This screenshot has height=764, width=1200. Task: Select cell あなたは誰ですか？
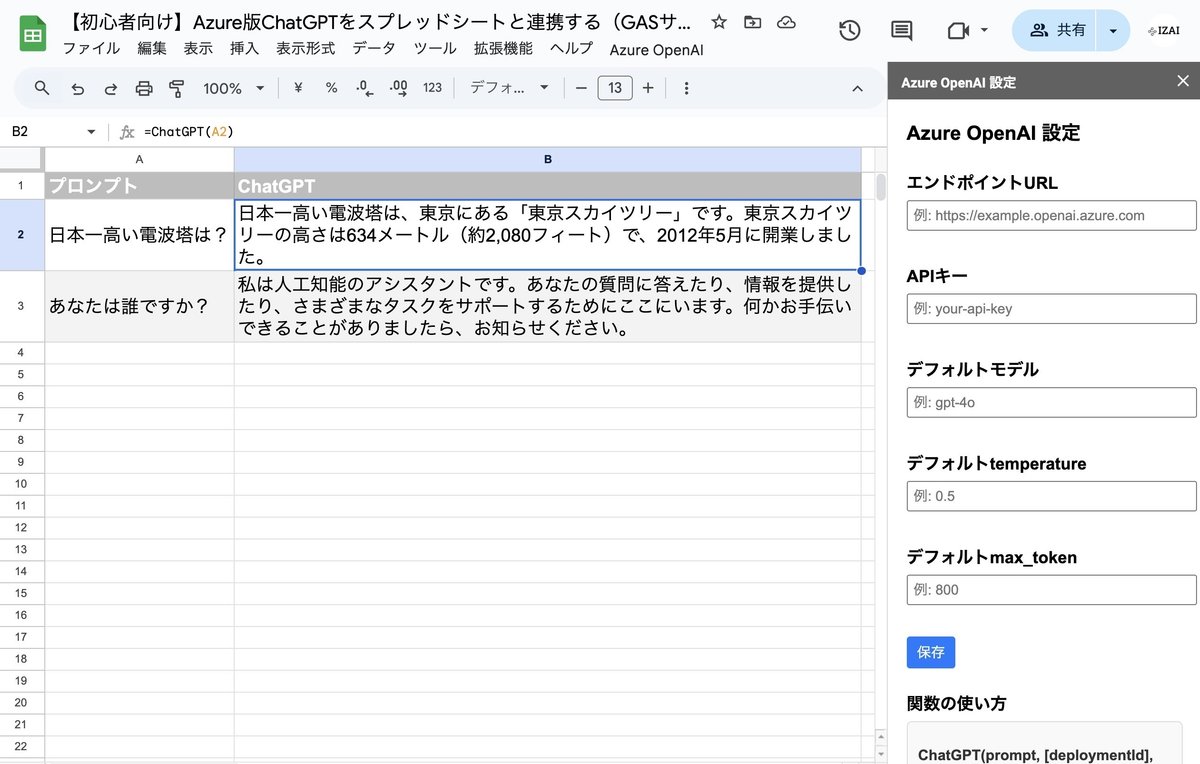pyautogui.click(x=139, y=306)
